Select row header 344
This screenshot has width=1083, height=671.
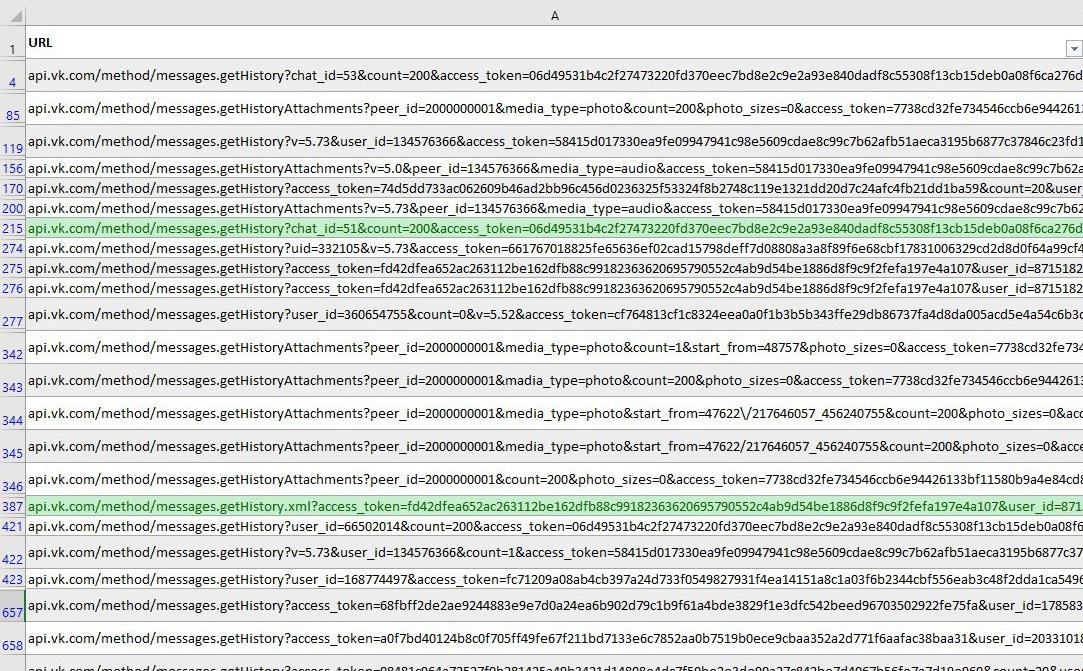(12, 414)
